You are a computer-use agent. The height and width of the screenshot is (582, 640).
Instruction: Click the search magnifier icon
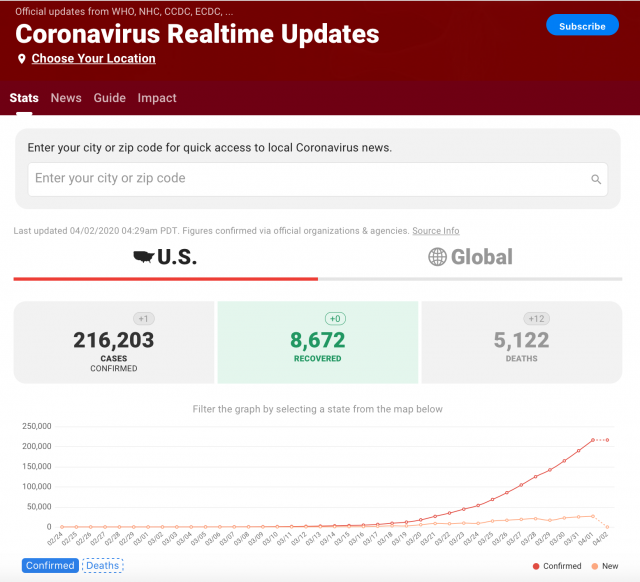pyautogui.click(x=596, y=180)
